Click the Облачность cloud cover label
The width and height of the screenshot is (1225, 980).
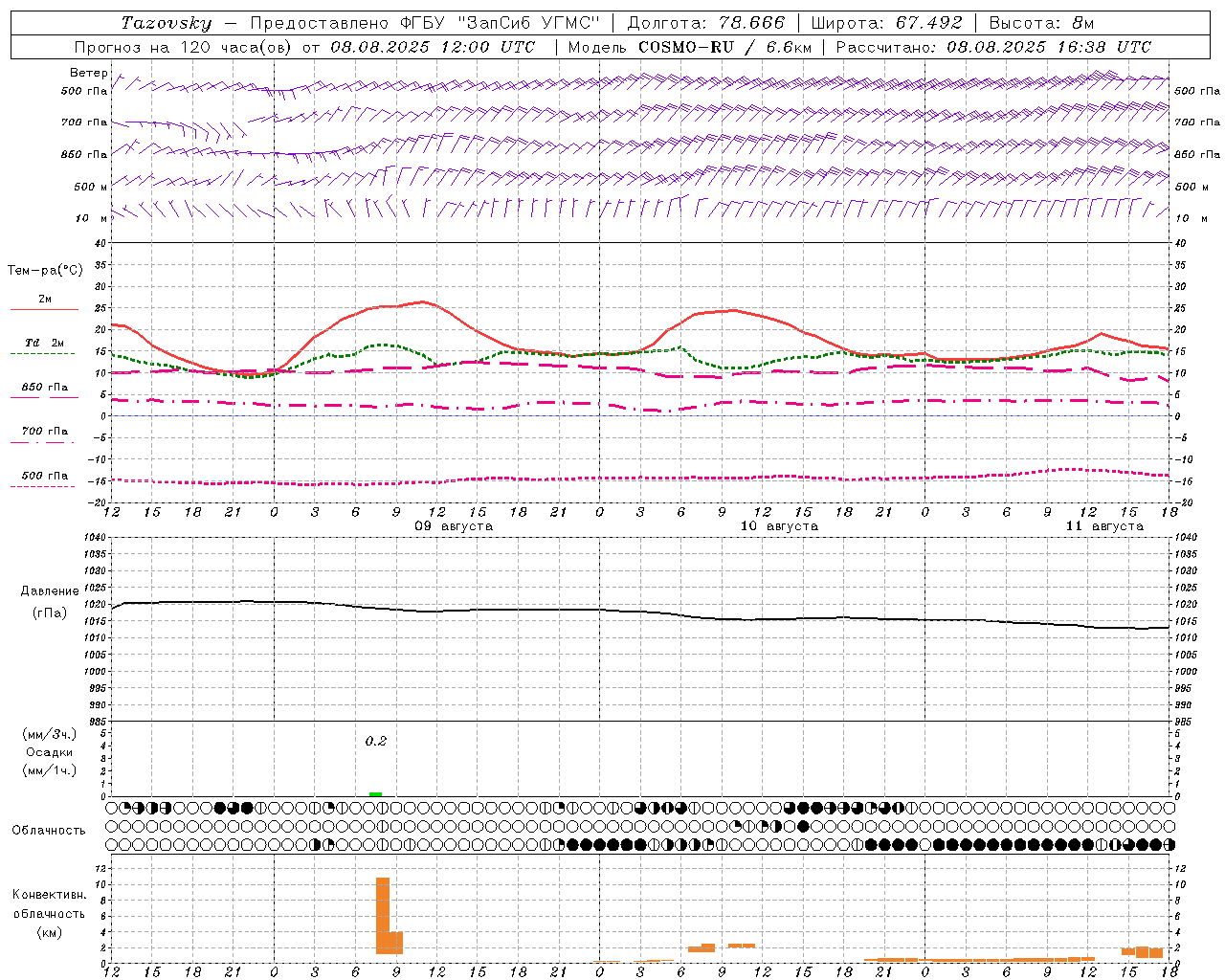49,831
